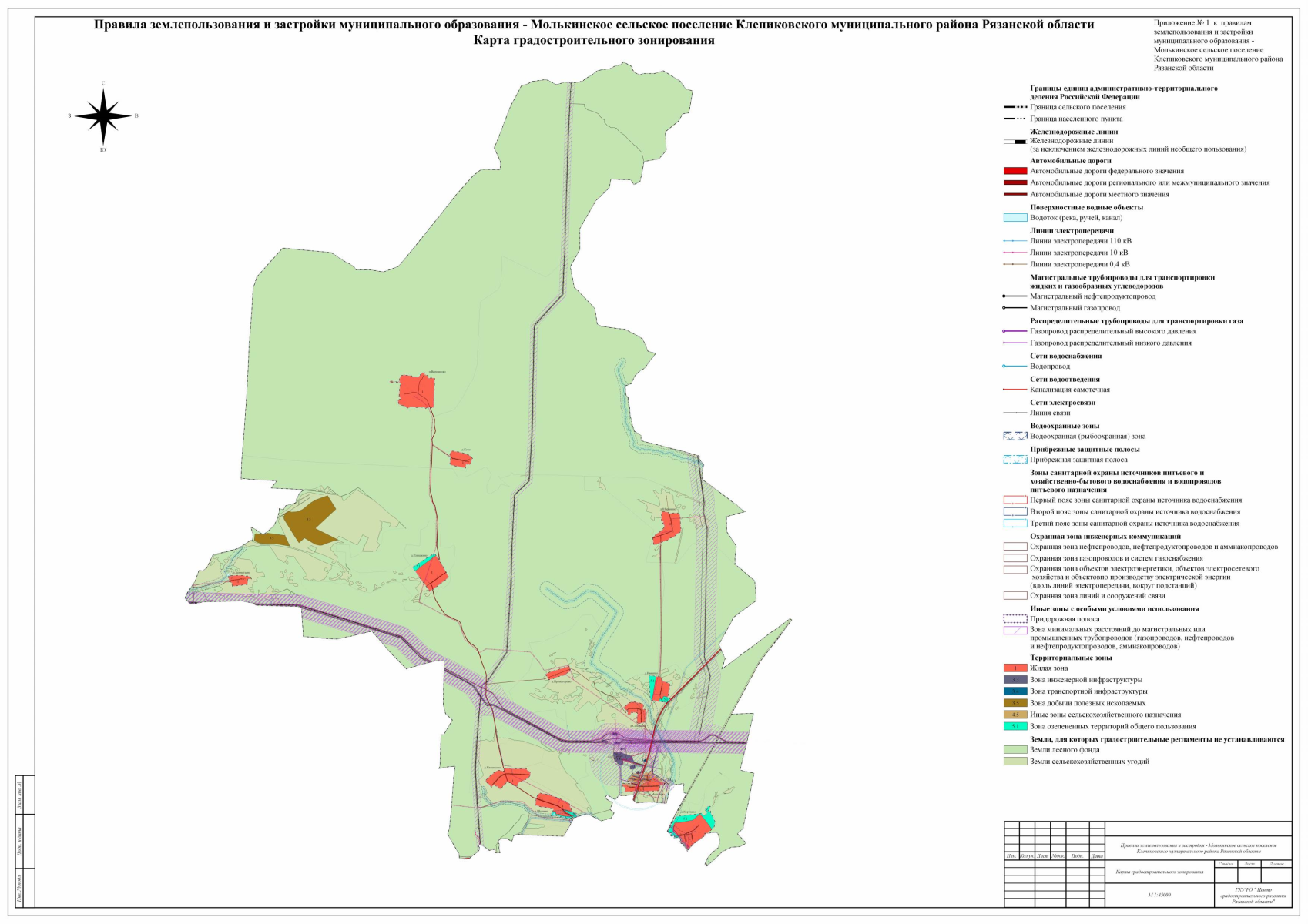This screenshot has width=1308, height=924.
Task: Select the Водопровод legend line symbol
Action: 1015,367
